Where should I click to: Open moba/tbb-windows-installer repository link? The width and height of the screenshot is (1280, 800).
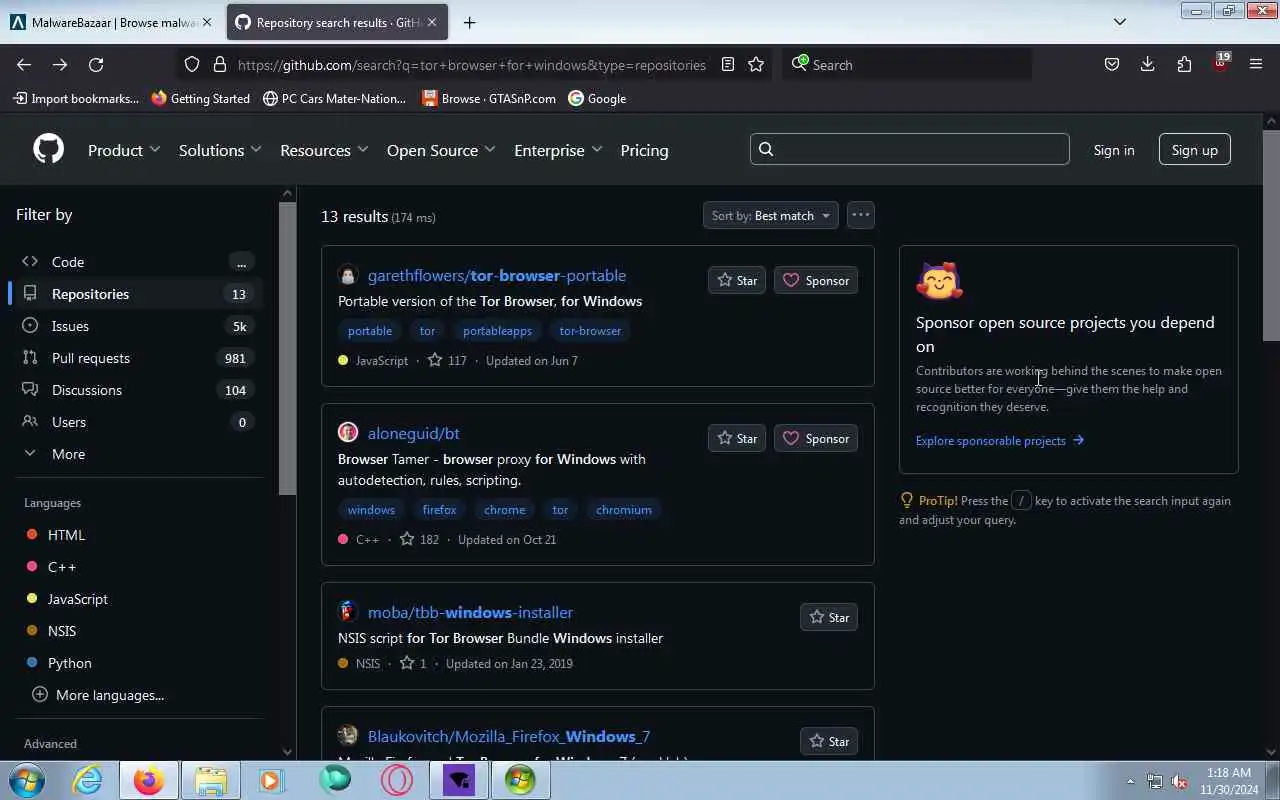[x=470, y=612]
